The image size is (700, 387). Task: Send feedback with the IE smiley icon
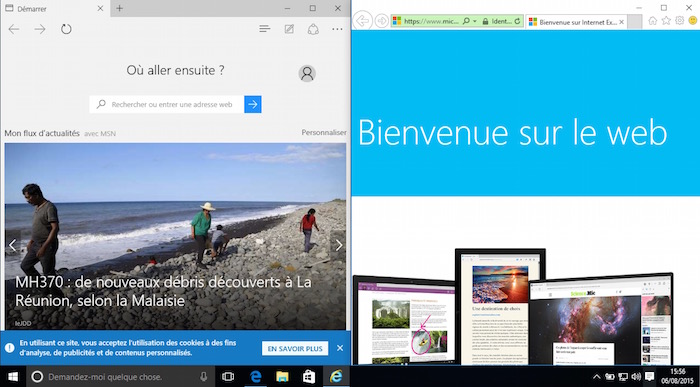tap(693, 21)
